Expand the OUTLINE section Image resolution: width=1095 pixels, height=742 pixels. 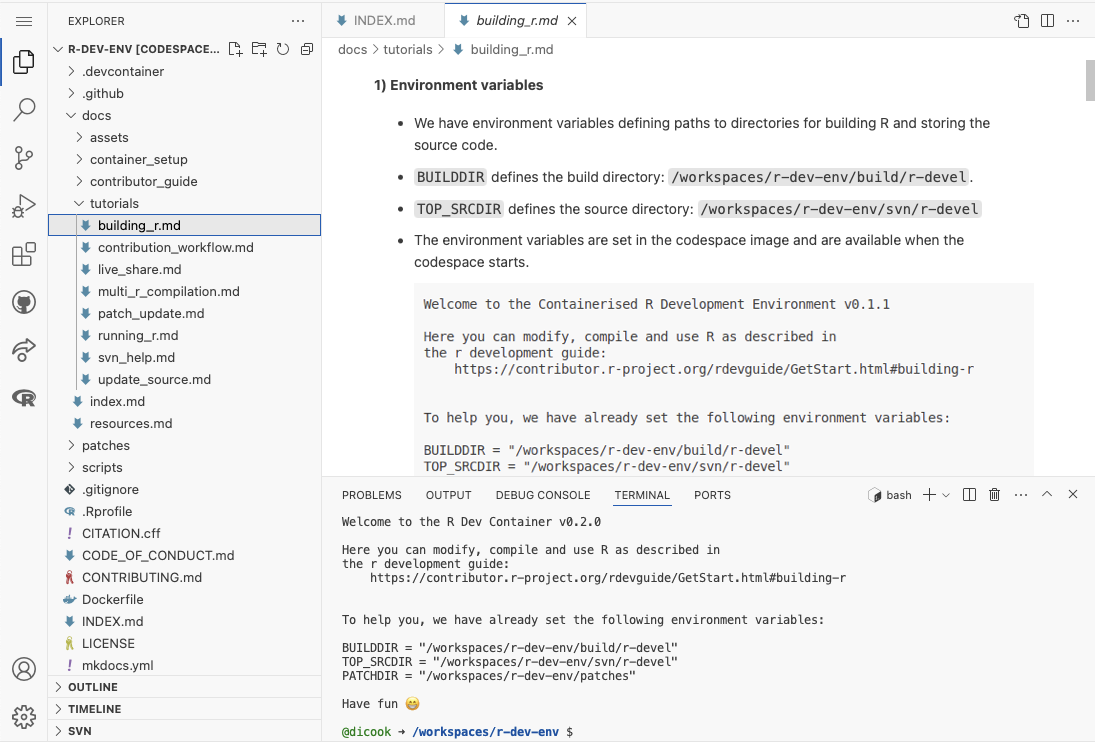[92, 687]
